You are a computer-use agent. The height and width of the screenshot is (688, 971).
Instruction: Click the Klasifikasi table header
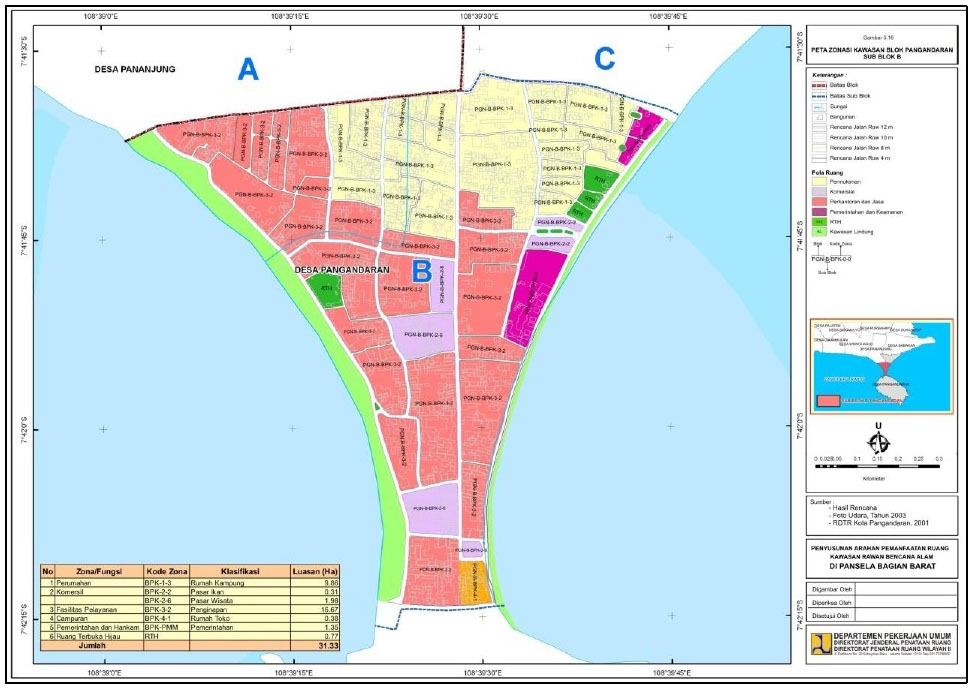click(x=240, y=572)
